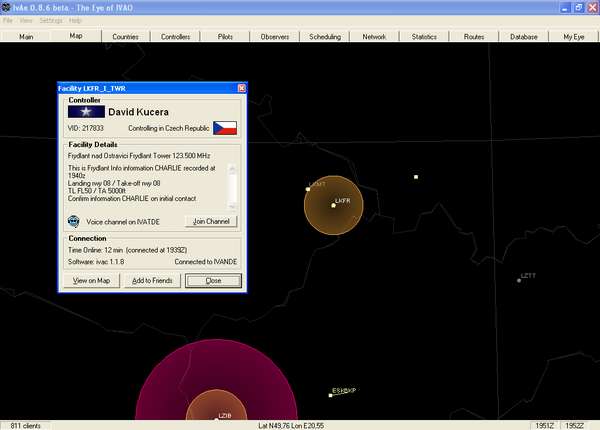The width and height of the screenshot is (600, 430).
Task: Open the Settings menu
Action: [51, 20]
